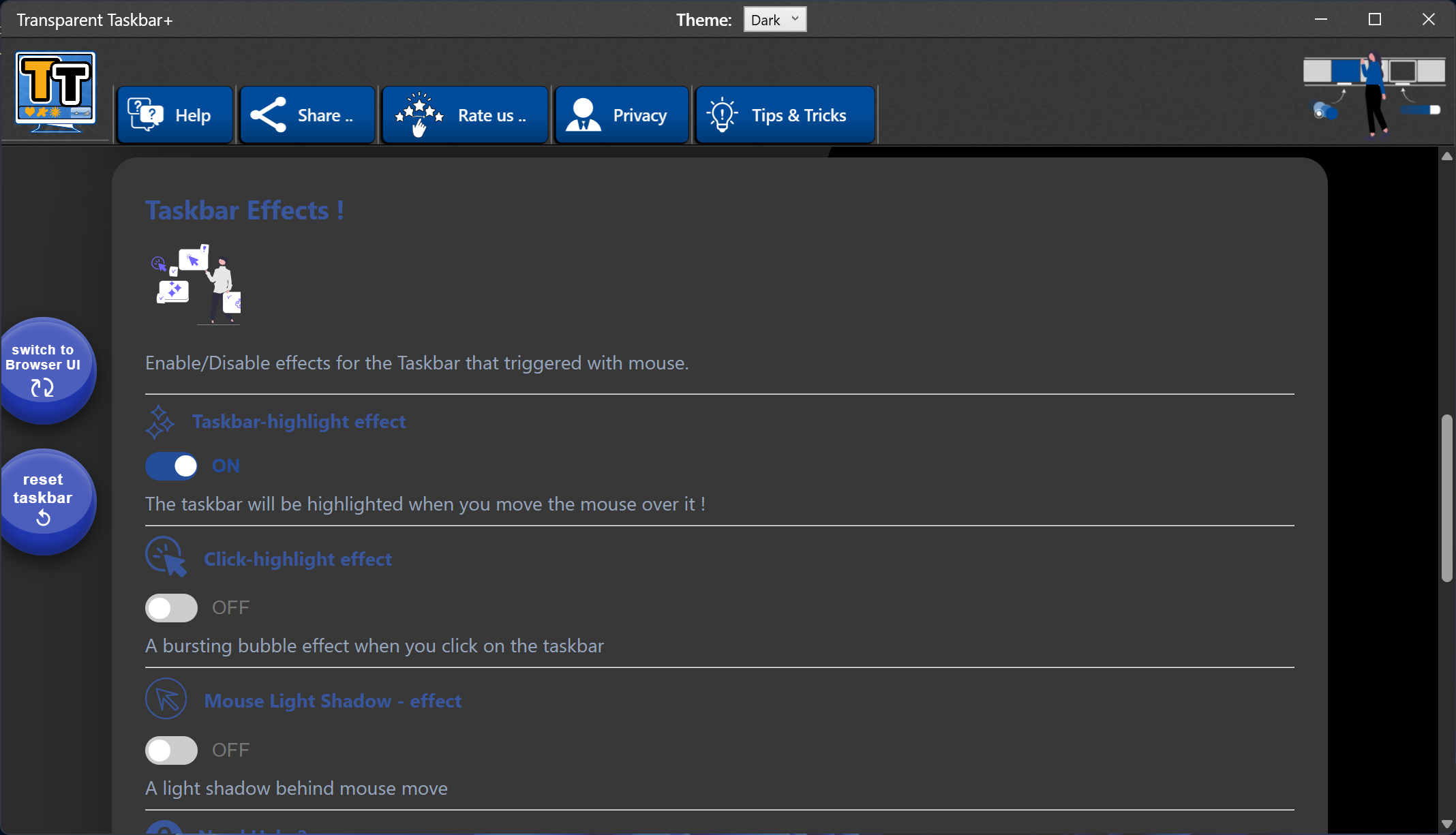This screenshot has height=835, width=1456.
Task: Click the arrow-circle icon for Mouse Light Shadow
Action: 166,698
